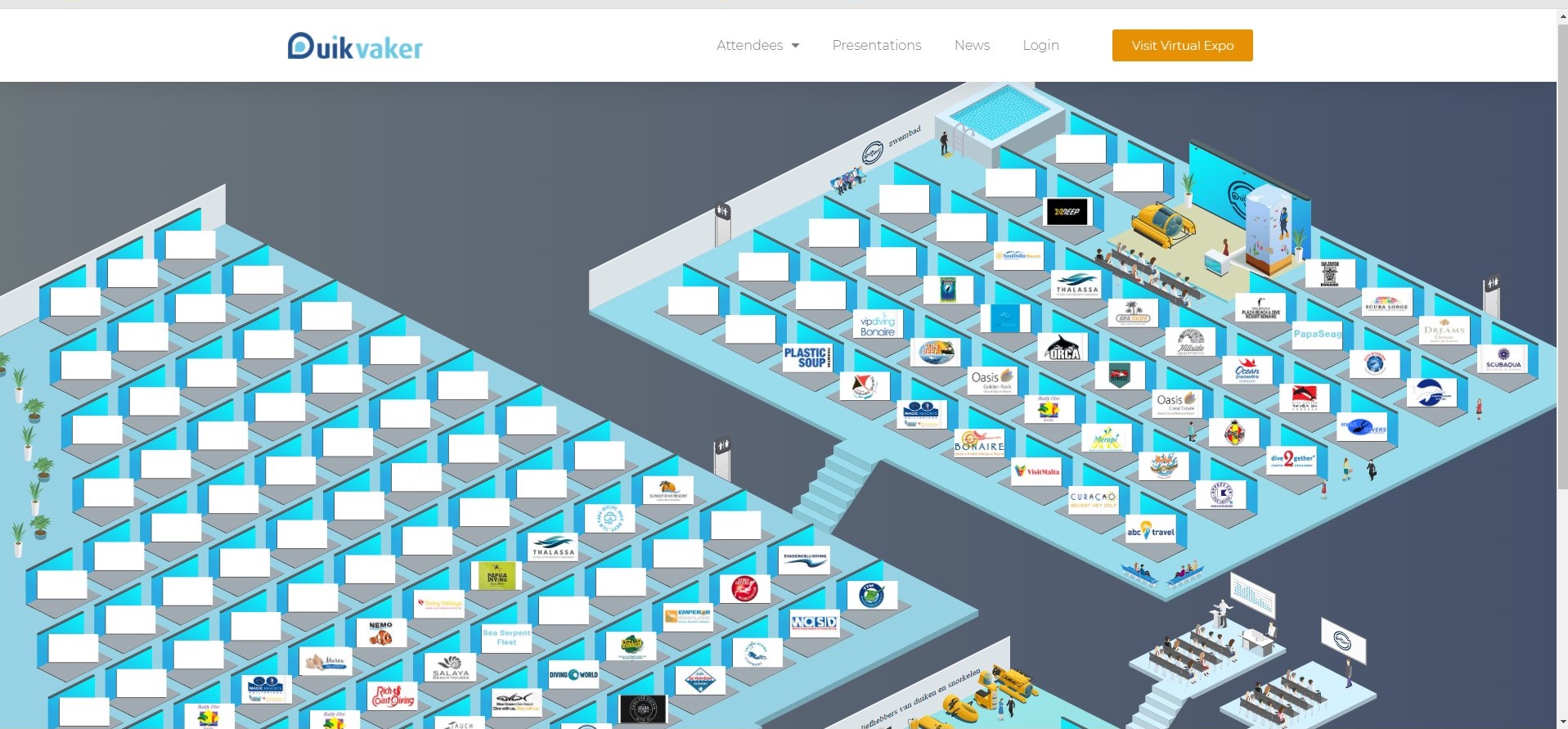The width and height of the screenshot is (1568, 729).
Task: Open the vipdiving Bonaire booth
Action: (878, 325)
